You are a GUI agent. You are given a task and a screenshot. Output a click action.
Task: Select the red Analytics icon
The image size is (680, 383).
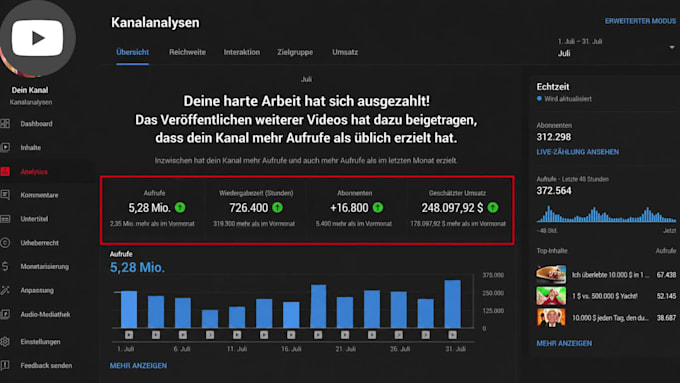tap(5, 171)
